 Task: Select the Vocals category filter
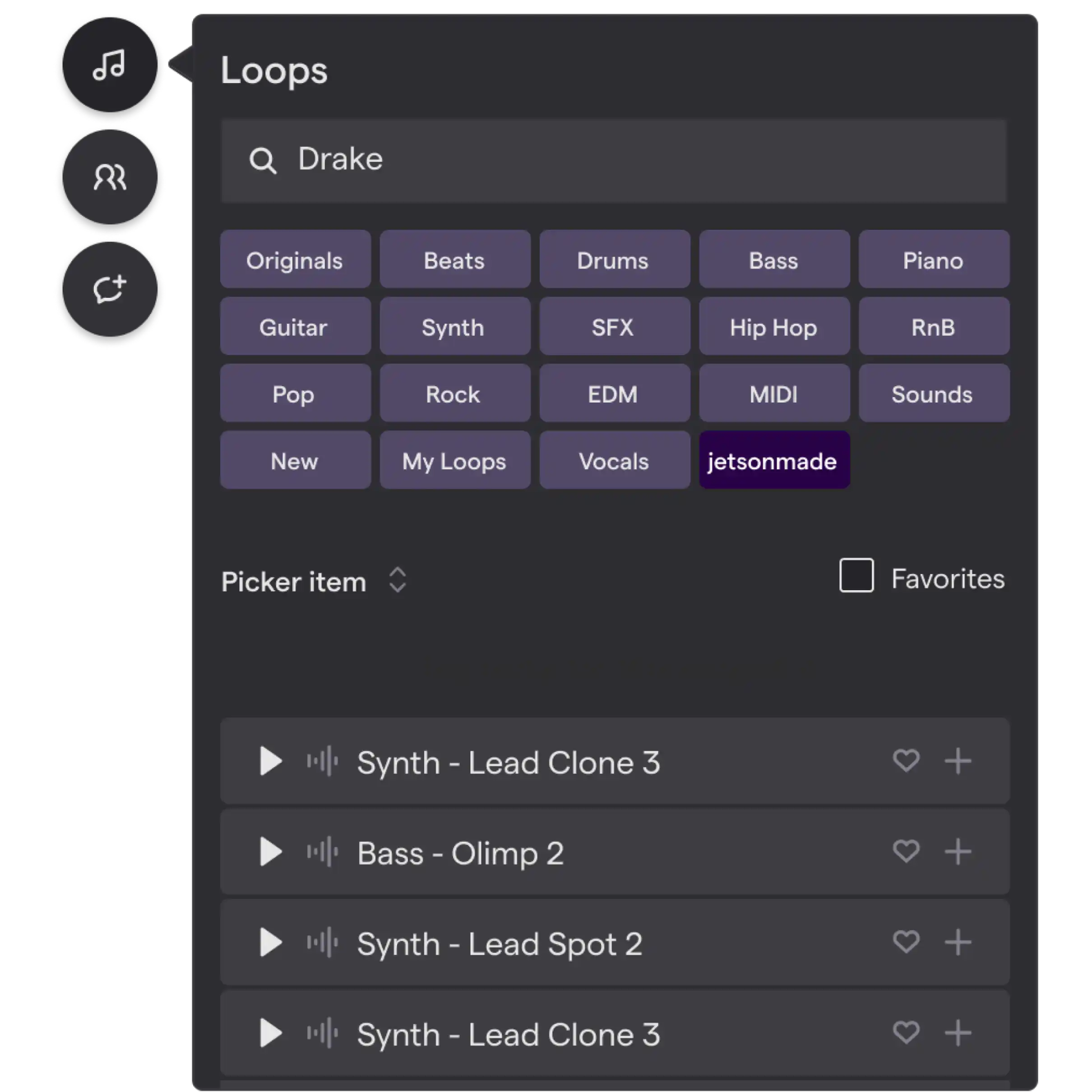pos(614,461)
